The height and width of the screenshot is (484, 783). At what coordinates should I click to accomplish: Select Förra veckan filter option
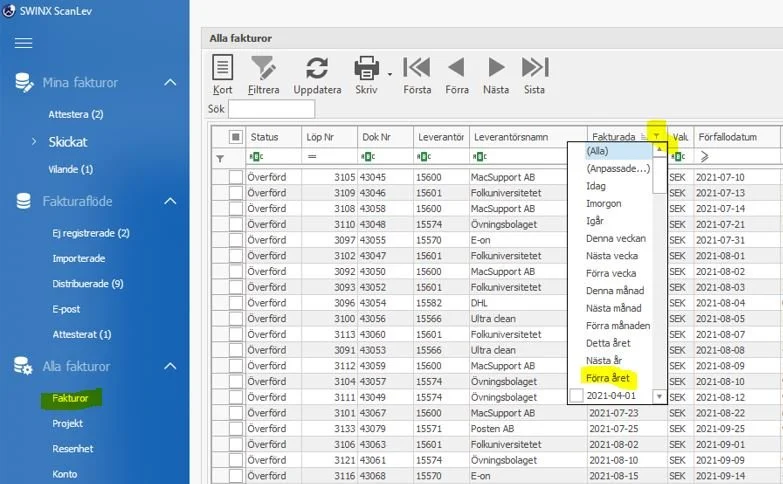(x=611, y=273)
